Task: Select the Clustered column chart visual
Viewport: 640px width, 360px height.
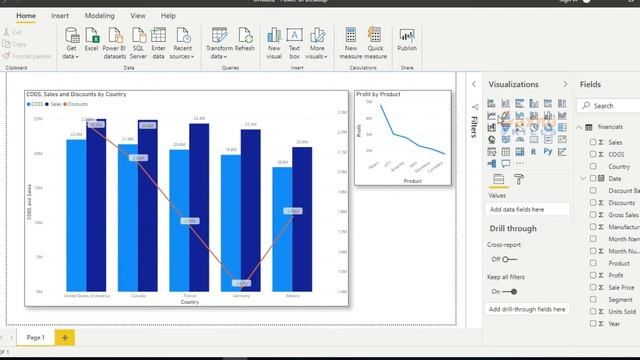Action: pos(534,103)
